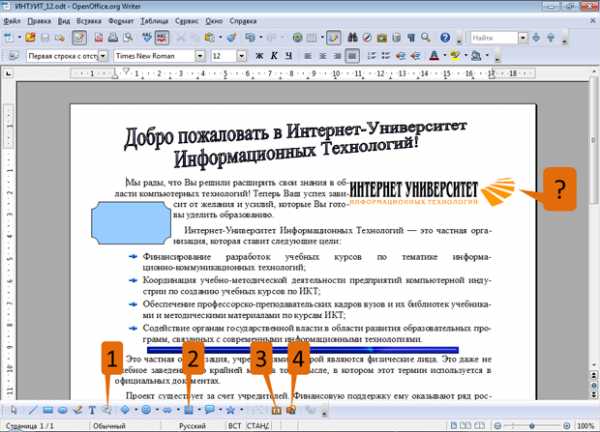
Task: Expand the Stars shapes dropdown arrow
Action: [x=241, y=410]
